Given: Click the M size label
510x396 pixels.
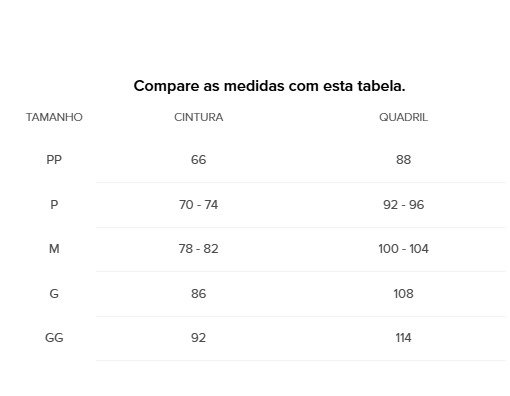Looking at the screenshot, I should [54, 249].
